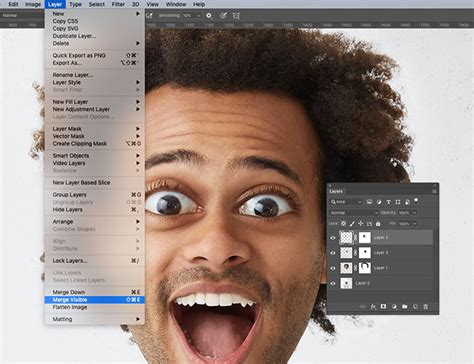Open the smoothing options gear icon
Image resolution: width=474 pixels, height=364 pixels.
[x=209, y=16]
